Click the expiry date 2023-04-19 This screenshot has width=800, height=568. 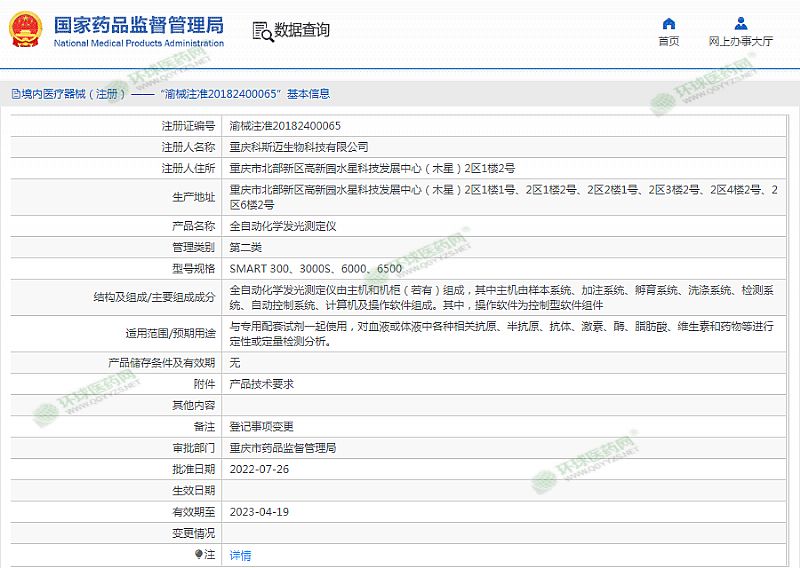pyautogui.click(x=258, y=511)
